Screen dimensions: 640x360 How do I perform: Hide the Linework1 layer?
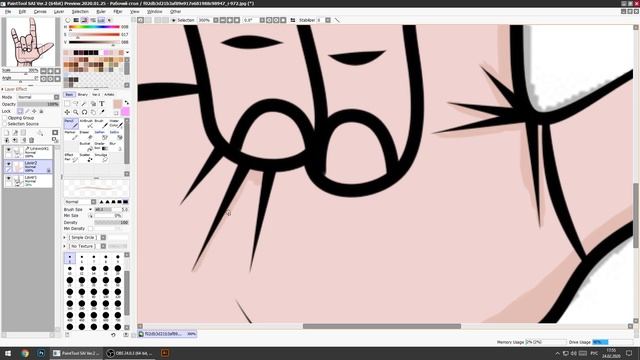[x=9, y=150]
